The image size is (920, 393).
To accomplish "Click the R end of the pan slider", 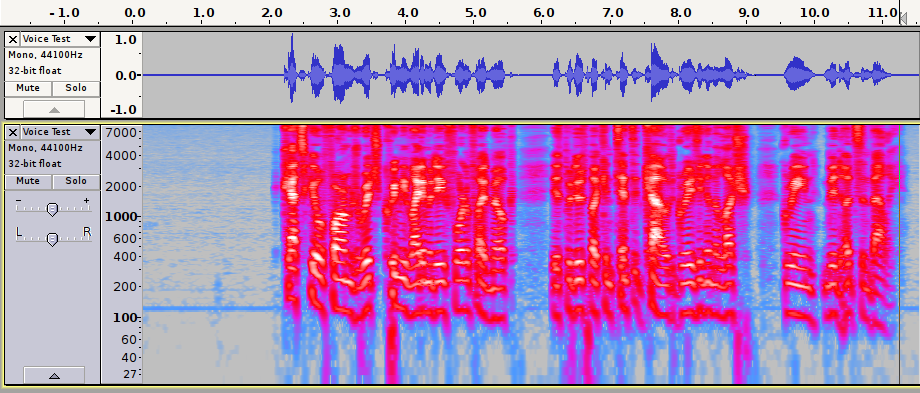I will [87, 233].
